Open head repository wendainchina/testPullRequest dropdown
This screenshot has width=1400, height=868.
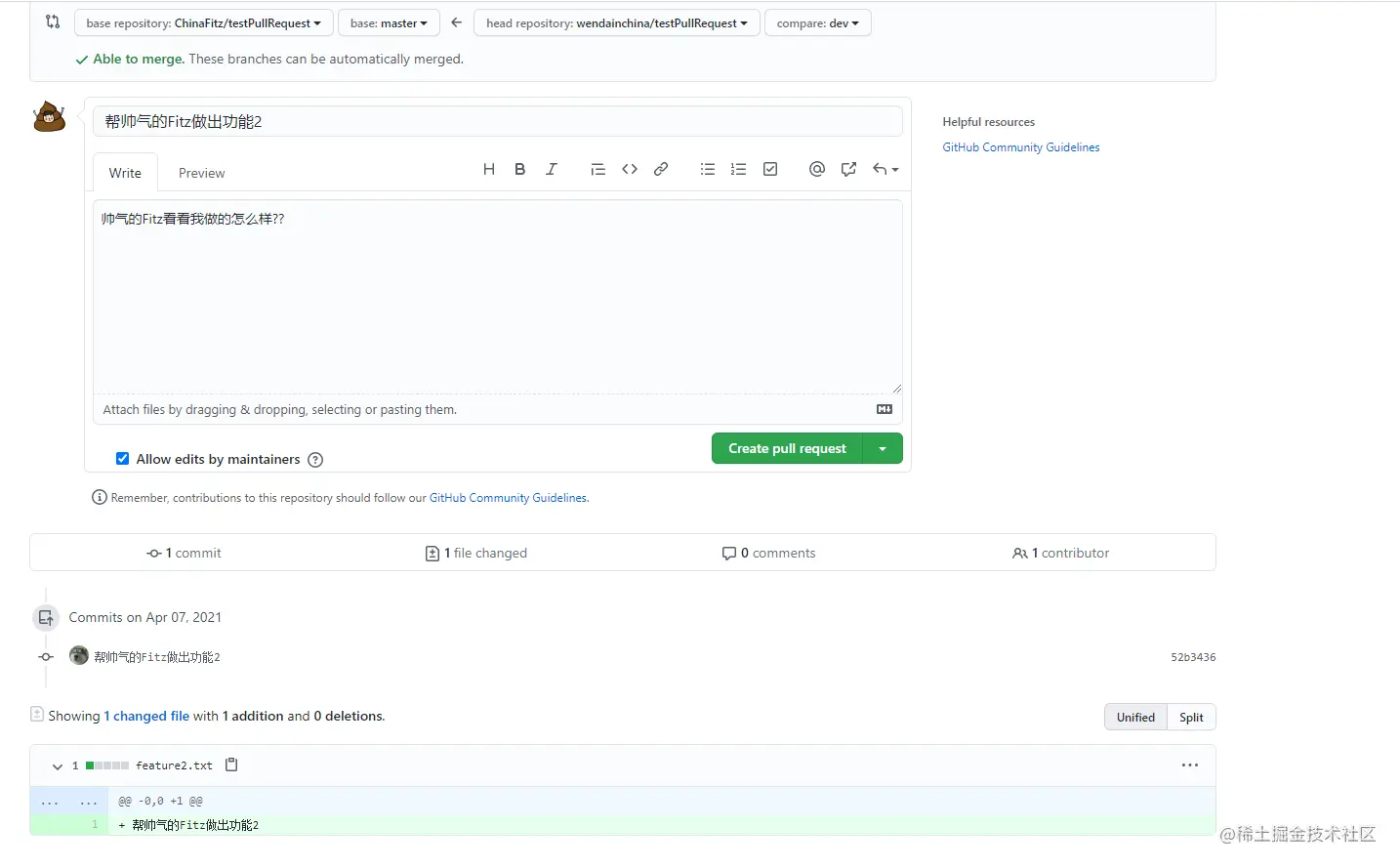617,22
